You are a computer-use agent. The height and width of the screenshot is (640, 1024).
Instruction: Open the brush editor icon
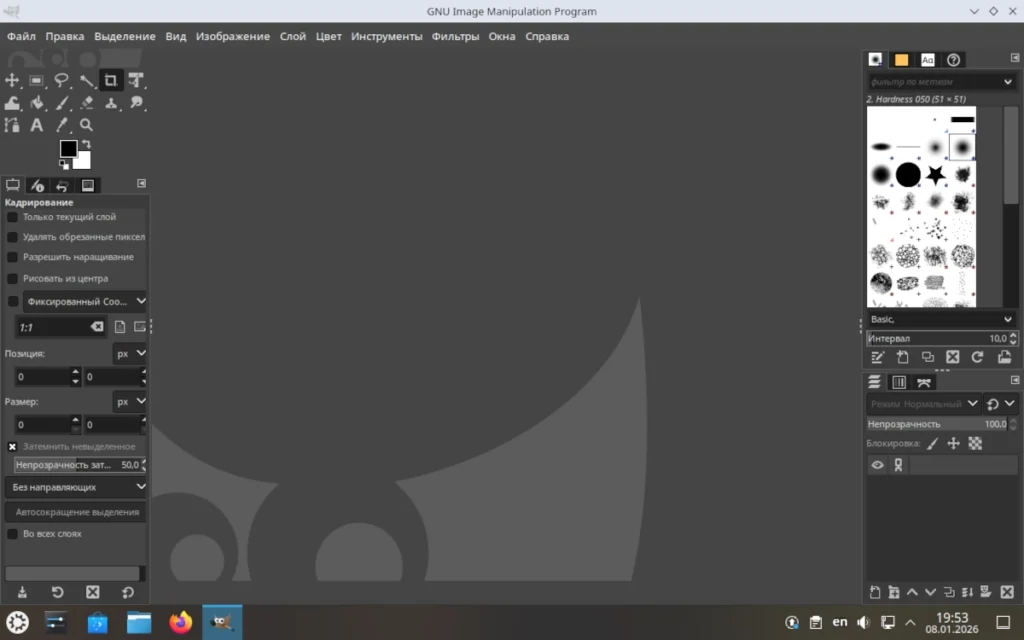click(x=878, y=357)
